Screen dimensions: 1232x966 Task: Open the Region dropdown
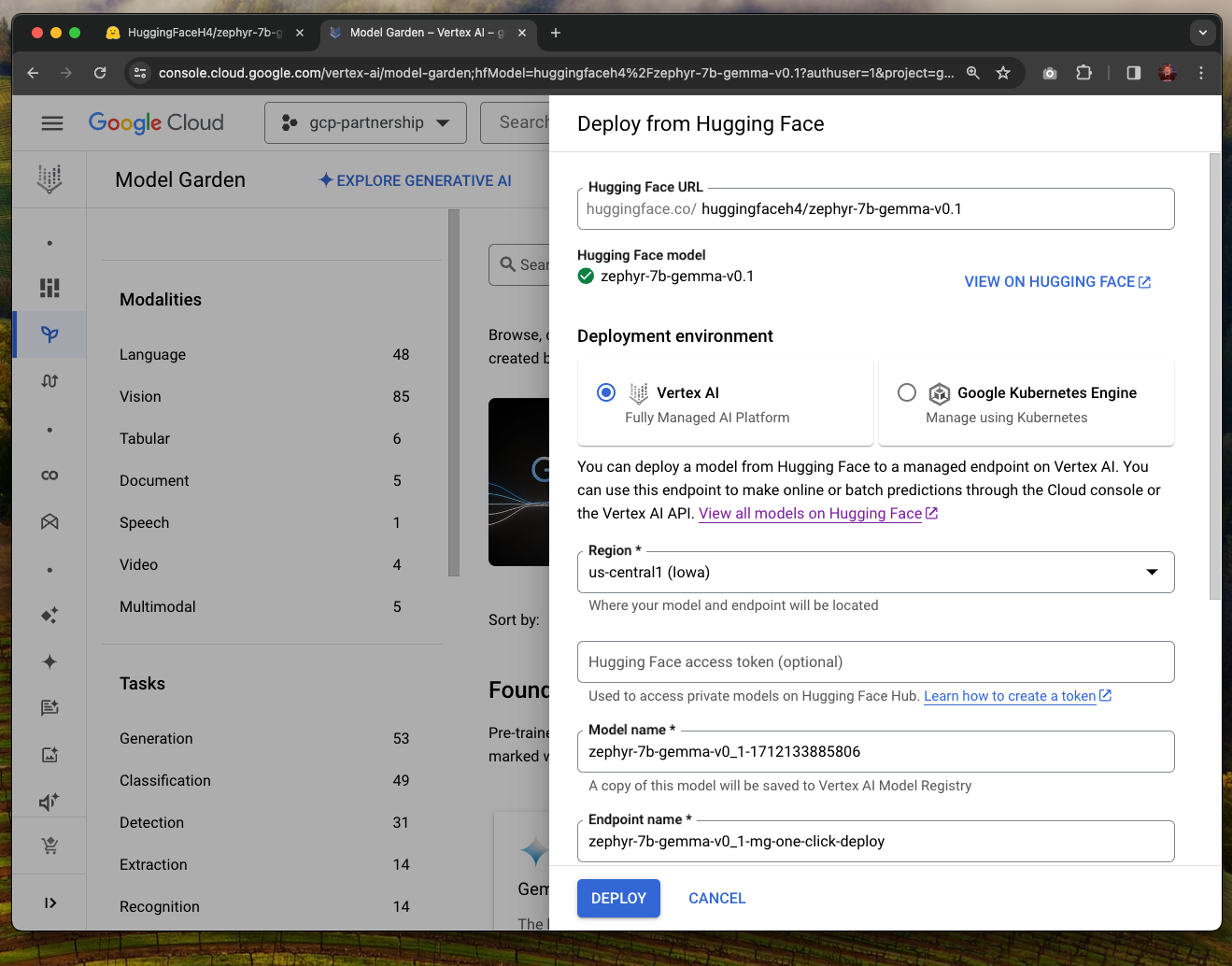pos(875,573)
